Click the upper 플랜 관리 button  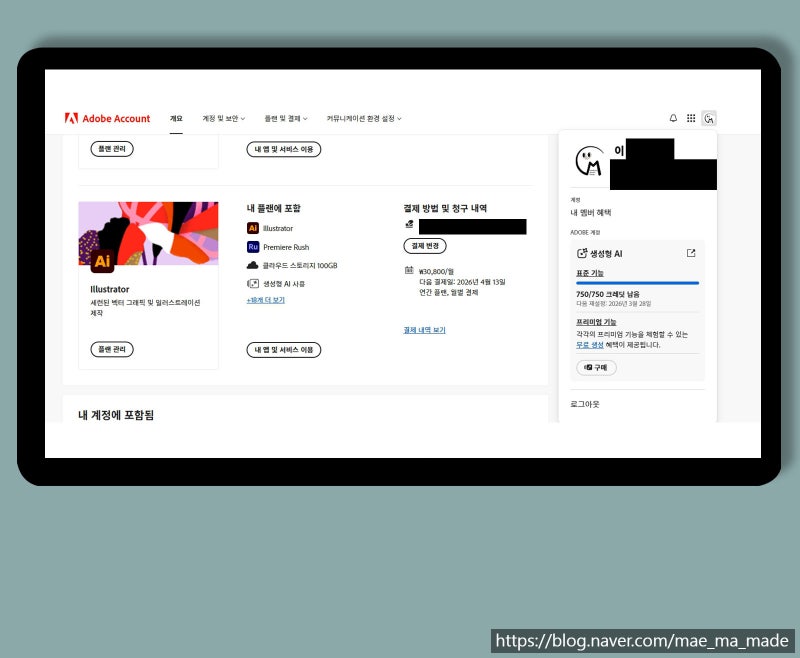pyautogui.click(x=112, y=149)
